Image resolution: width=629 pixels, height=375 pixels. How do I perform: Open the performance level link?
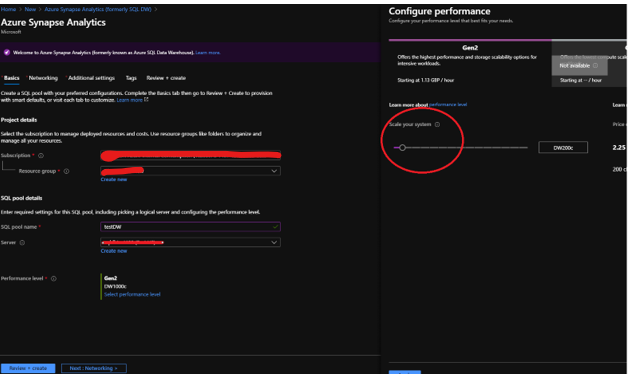(x=448, y=105)
